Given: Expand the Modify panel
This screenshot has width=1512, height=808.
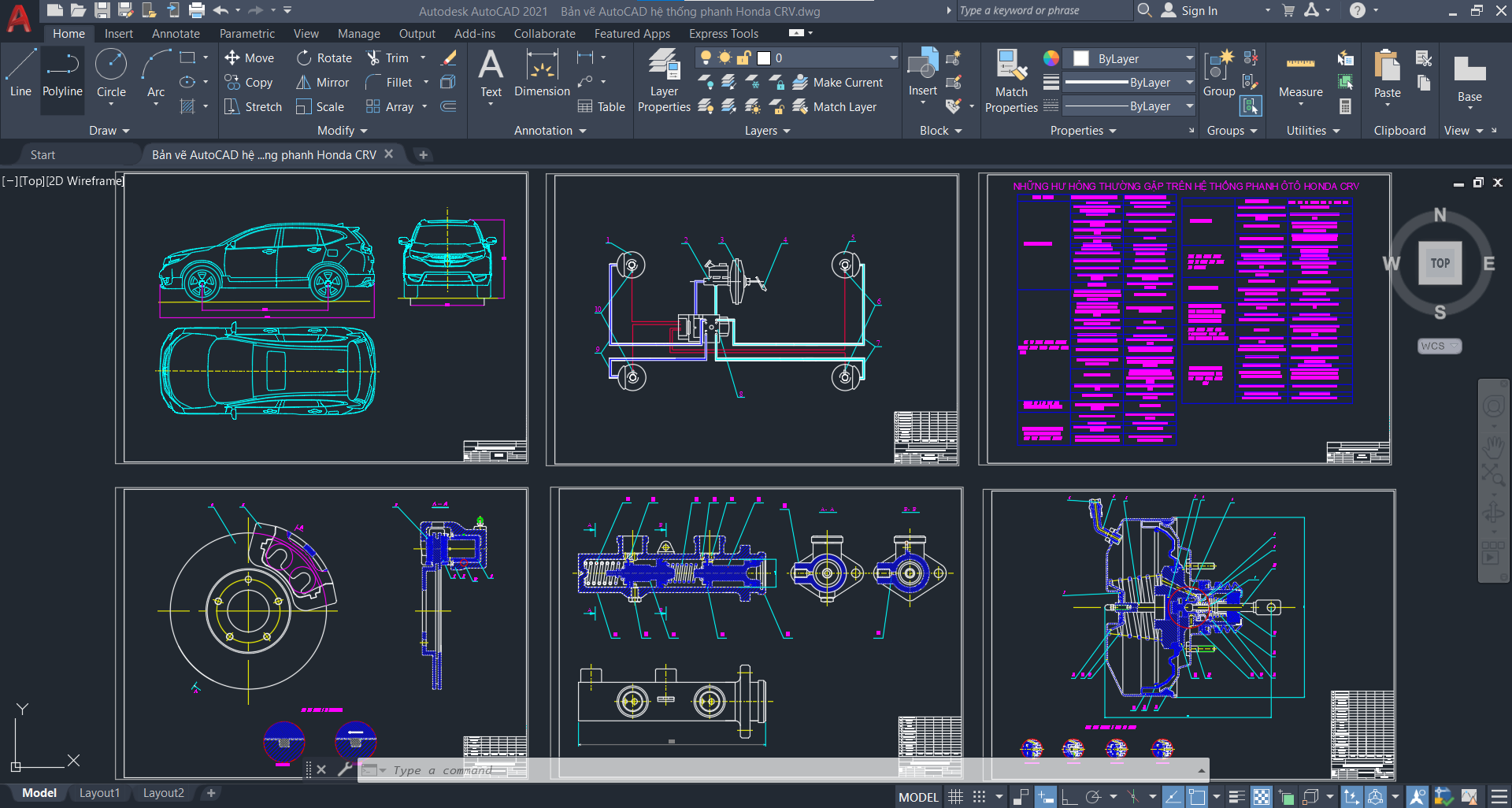Looking at the screenshot, I should tap(342, 131).
